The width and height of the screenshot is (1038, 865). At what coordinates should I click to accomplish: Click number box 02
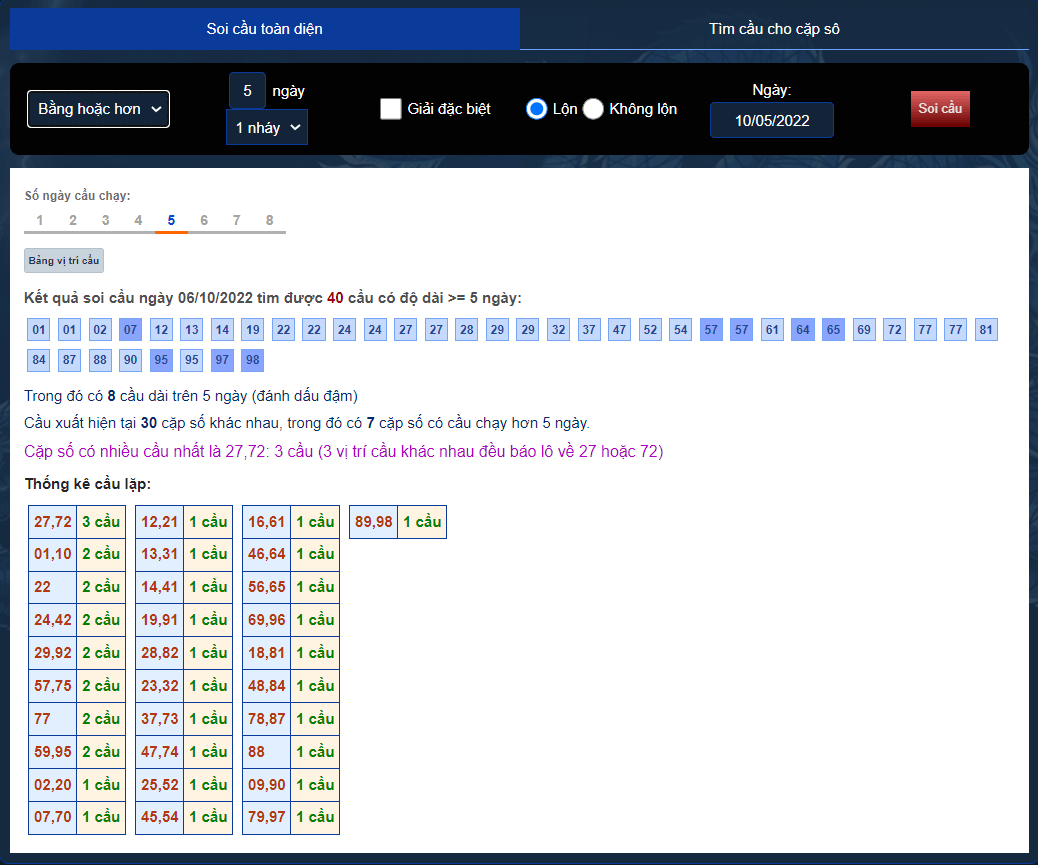(100, 330)
